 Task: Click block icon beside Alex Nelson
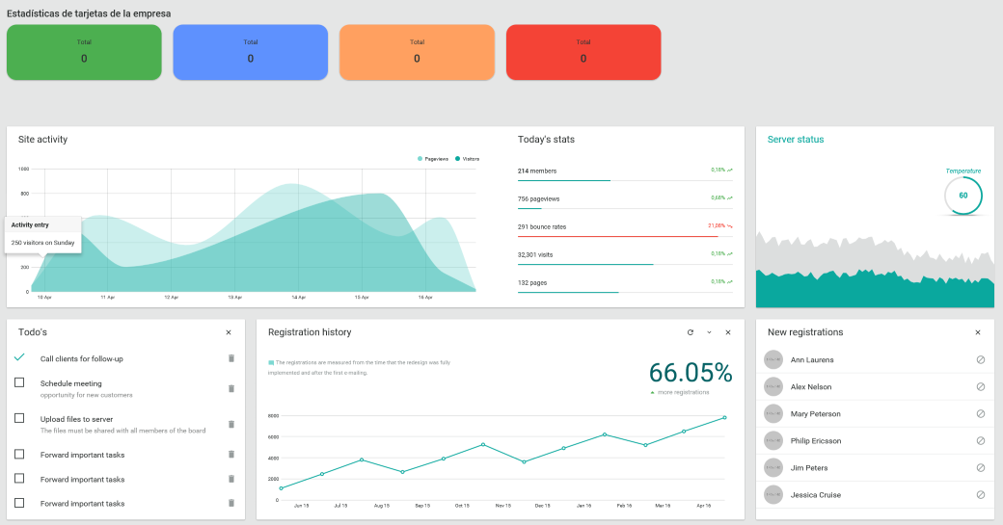tap(980, 387)
